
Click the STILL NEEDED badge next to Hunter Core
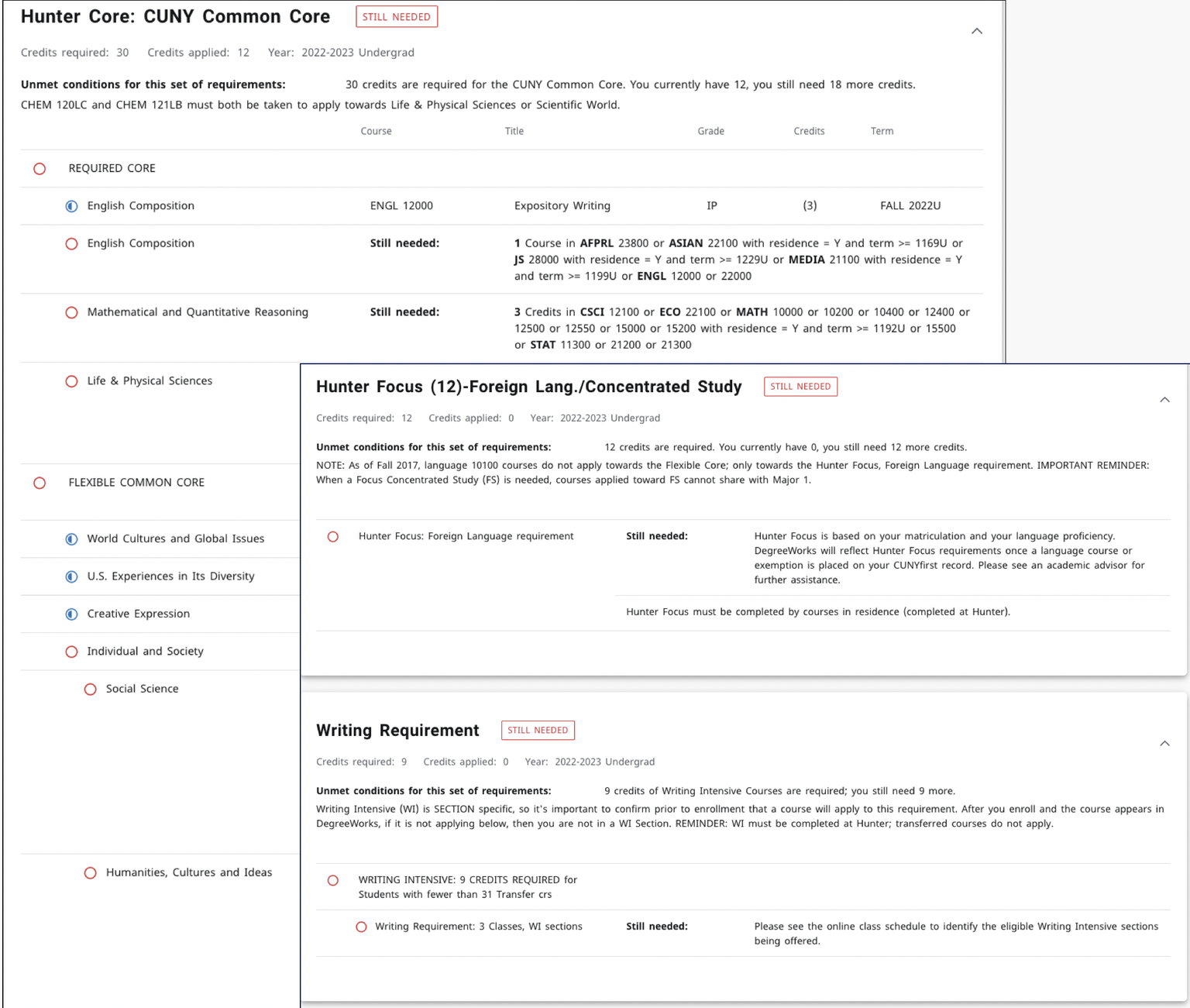pyautogui.click(x=396, y=17)
